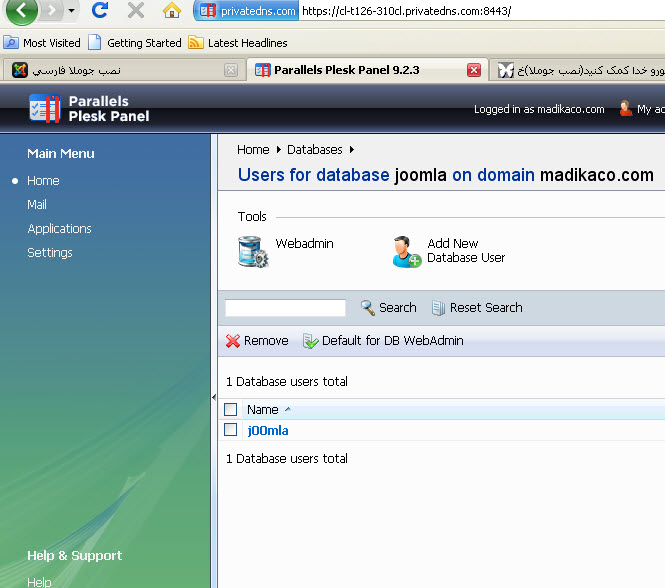Click the Databases breadcrumb link
Image resolution: width=665 pixels, height=588 pixels.
tap(315, 150)
